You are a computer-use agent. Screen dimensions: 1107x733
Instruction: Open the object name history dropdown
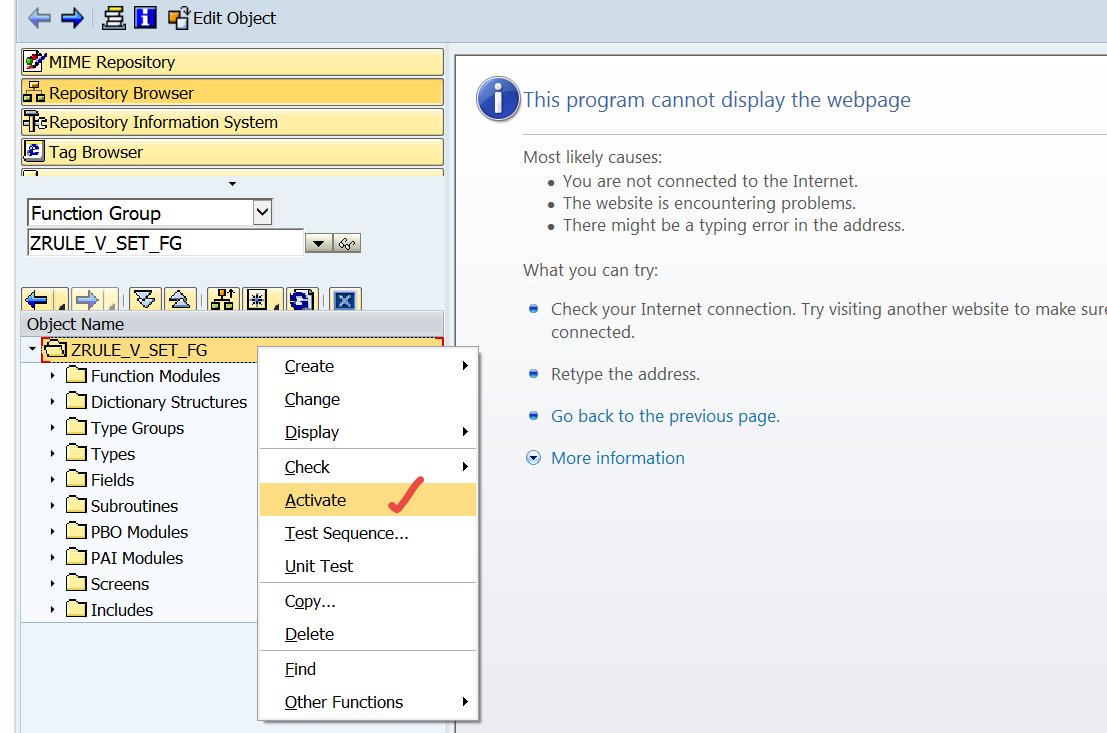[318, 244]
